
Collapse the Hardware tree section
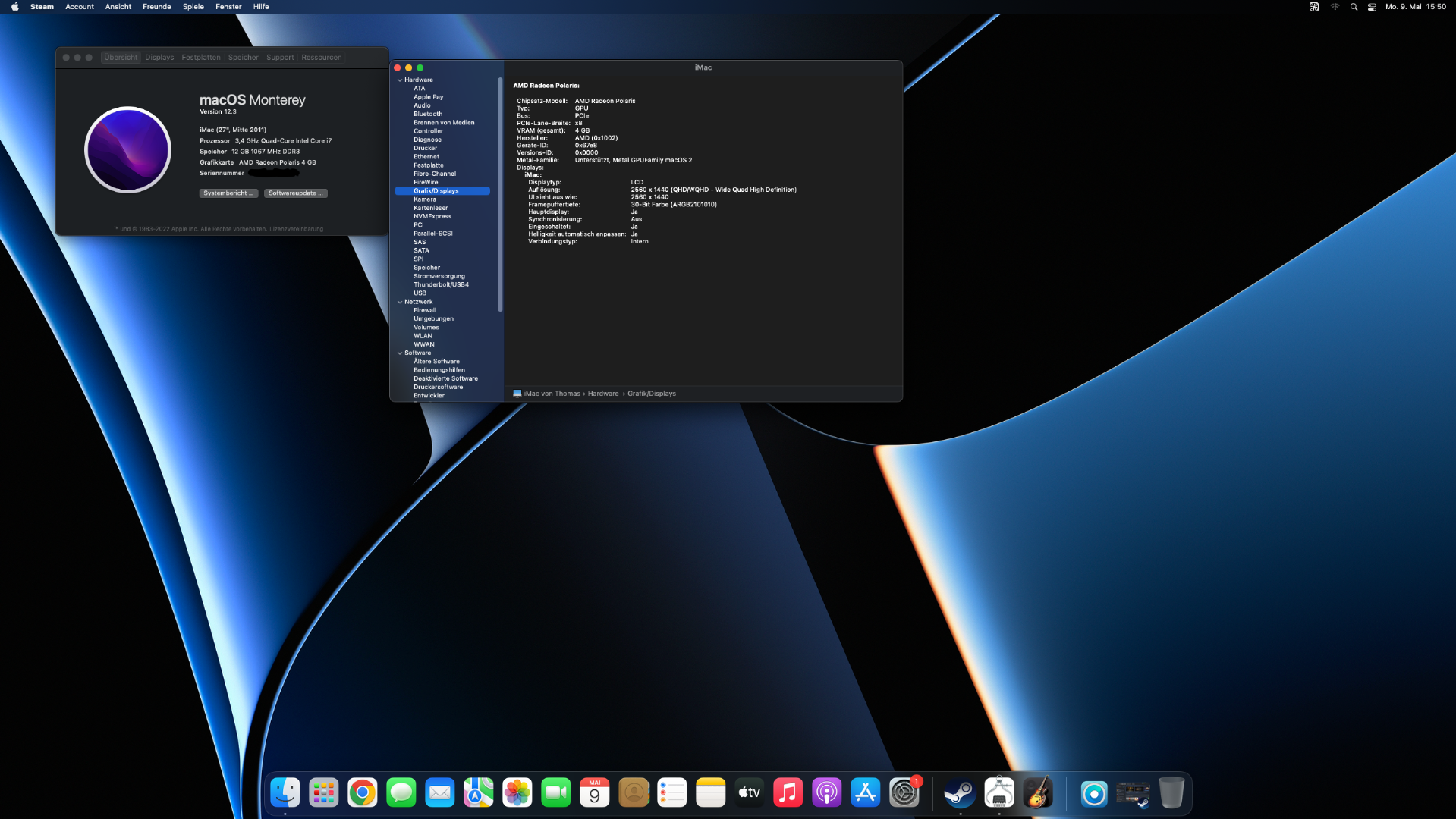point(400,80)
